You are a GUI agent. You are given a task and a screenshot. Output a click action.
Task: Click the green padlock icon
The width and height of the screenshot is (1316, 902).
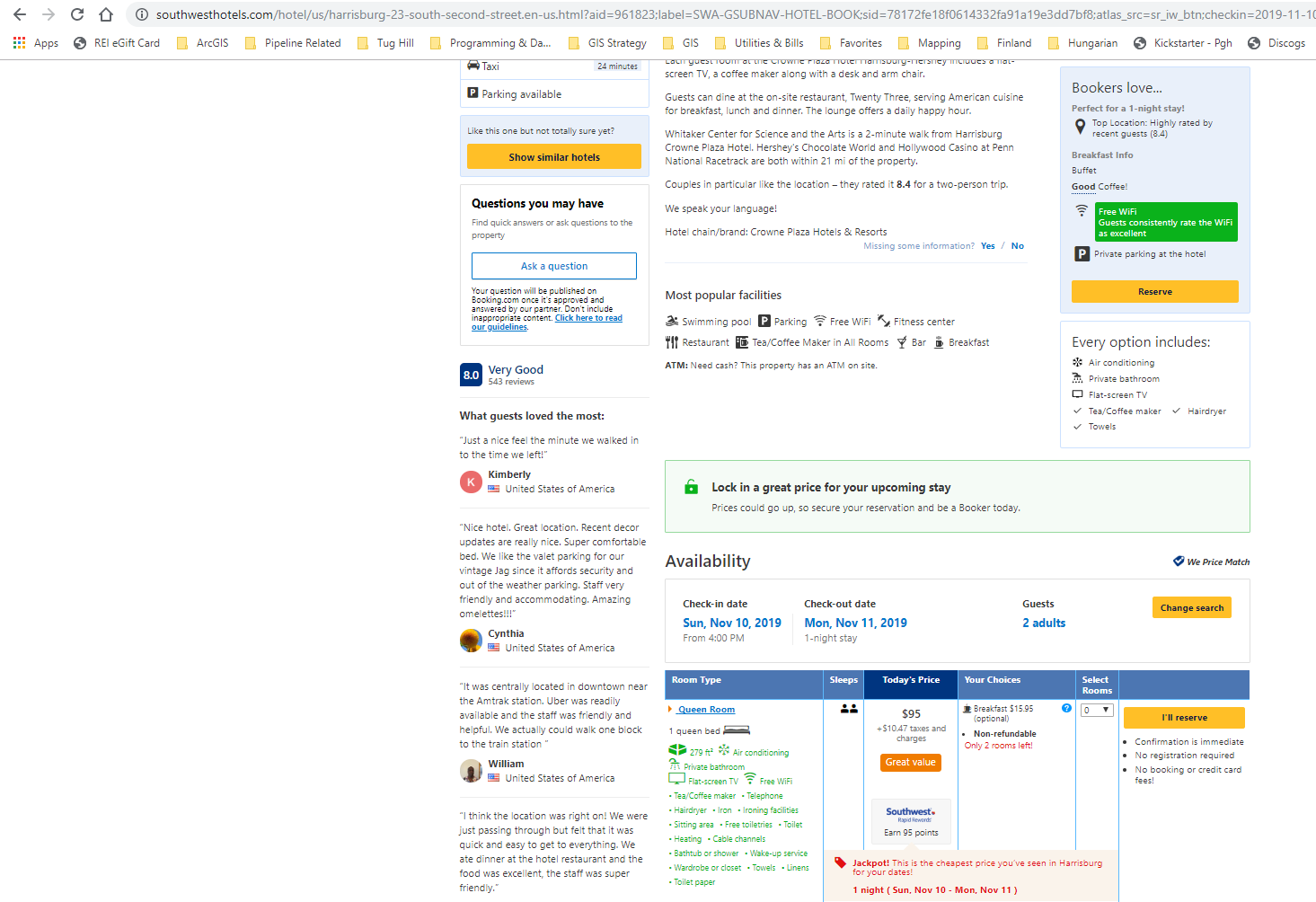click(x=691, y=487)
